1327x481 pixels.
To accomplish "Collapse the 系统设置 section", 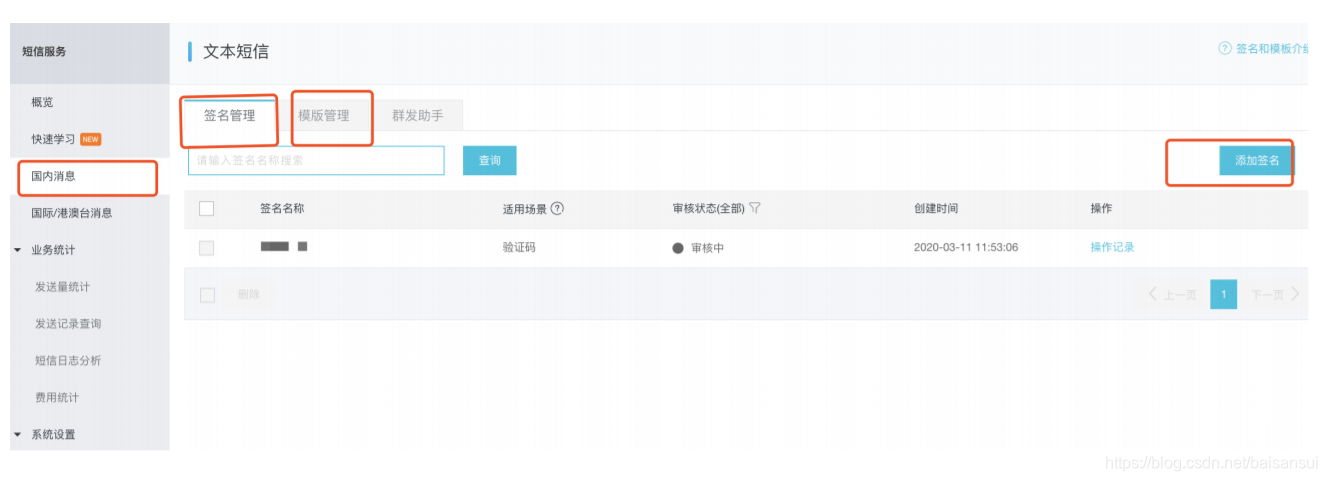I will pyautogui.click(x=17, y=435).
